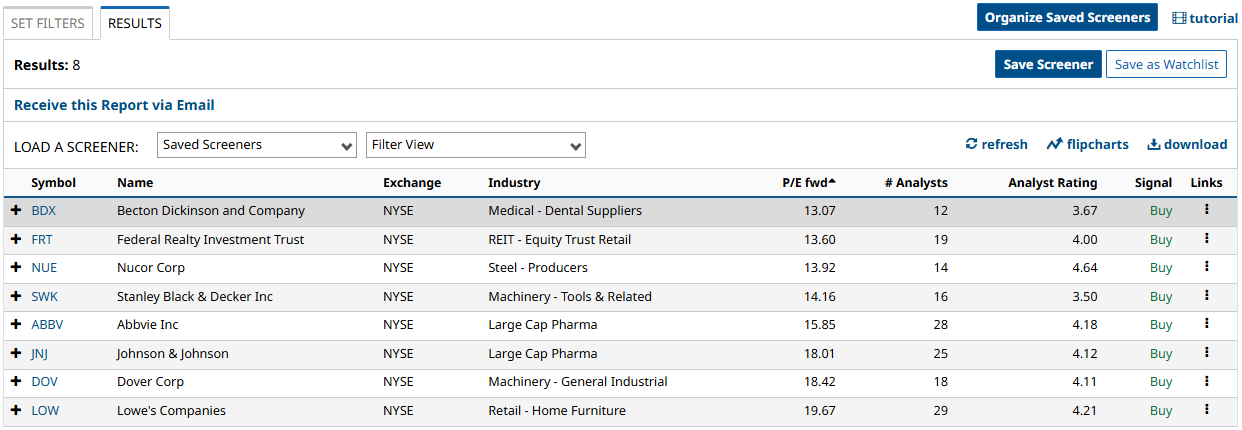This screenshot has width=1242, height=430.
Task: Open the three-dot menu for Nucor row
Action: point(1206,267)
